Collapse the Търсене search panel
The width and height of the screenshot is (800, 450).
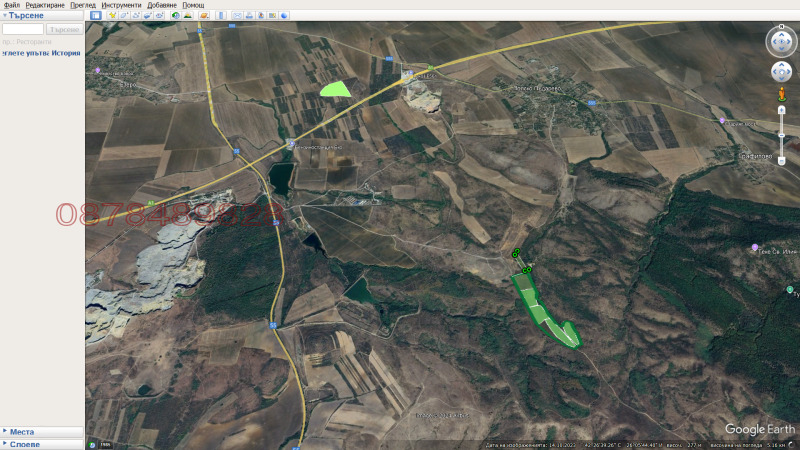coord(5,16)
